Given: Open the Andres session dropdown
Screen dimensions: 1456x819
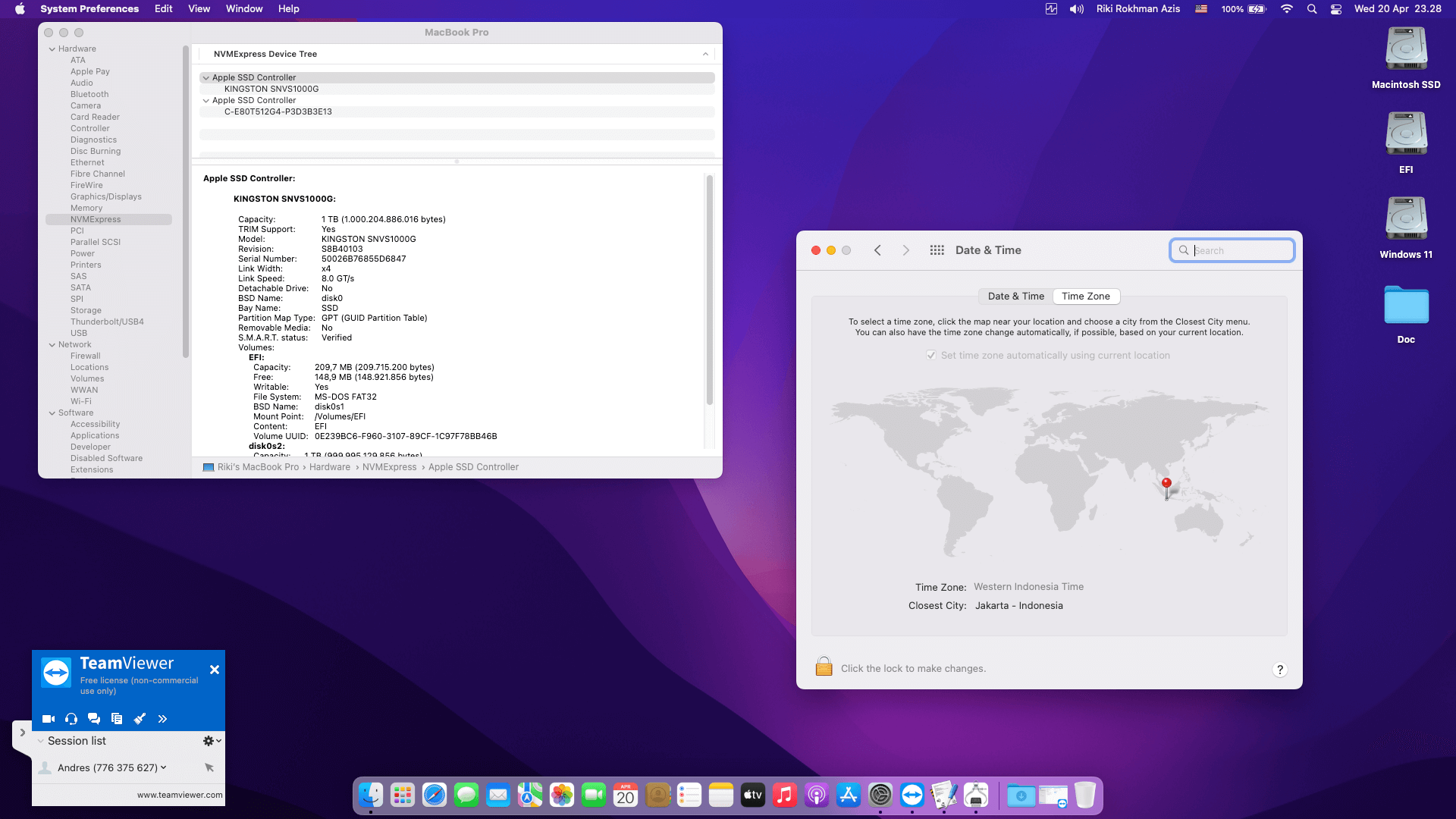Looking at the screenshot, I should 163,767.
